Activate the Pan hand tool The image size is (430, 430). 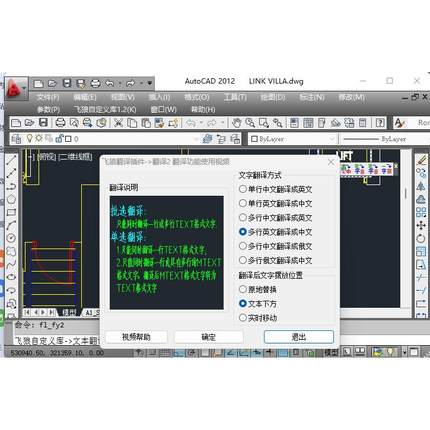pyautogui.click(x=237, y=123)
